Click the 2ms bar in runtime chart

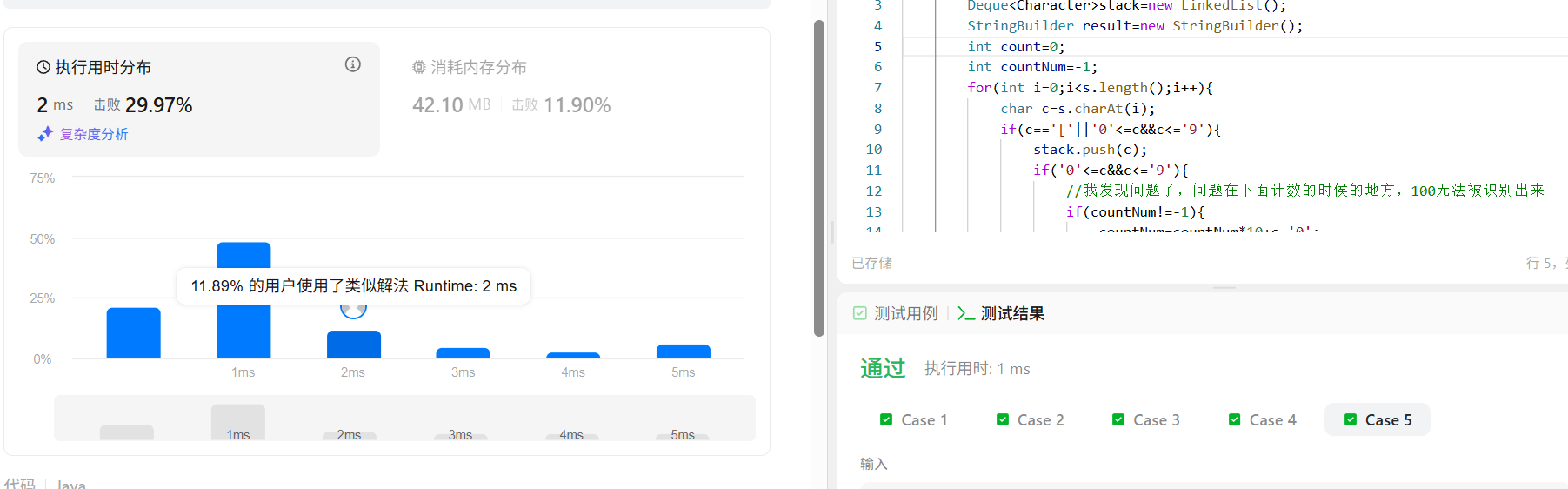(x=353, y=345)
